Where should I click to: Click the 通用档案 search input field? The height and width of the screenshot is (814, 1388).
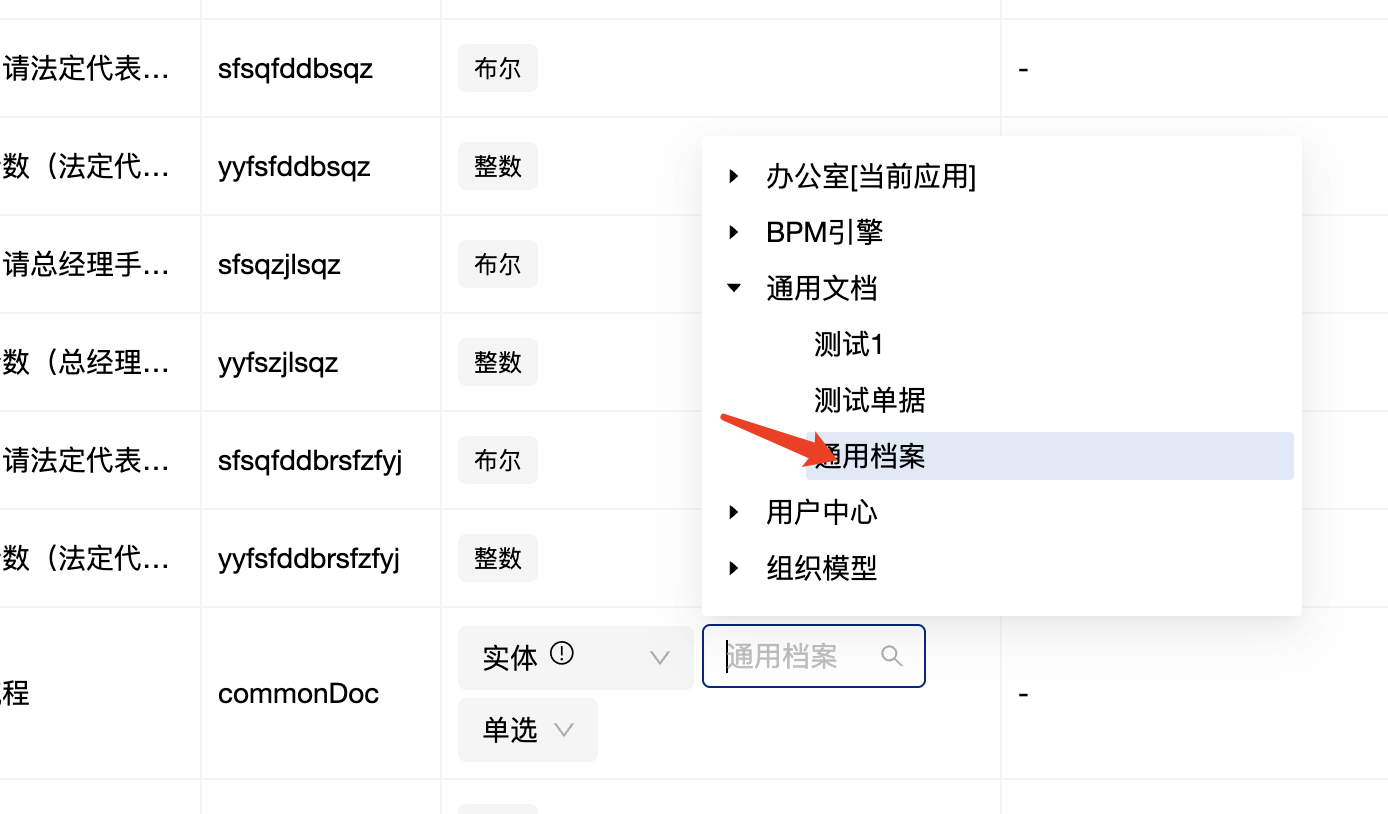click(796, 657)
